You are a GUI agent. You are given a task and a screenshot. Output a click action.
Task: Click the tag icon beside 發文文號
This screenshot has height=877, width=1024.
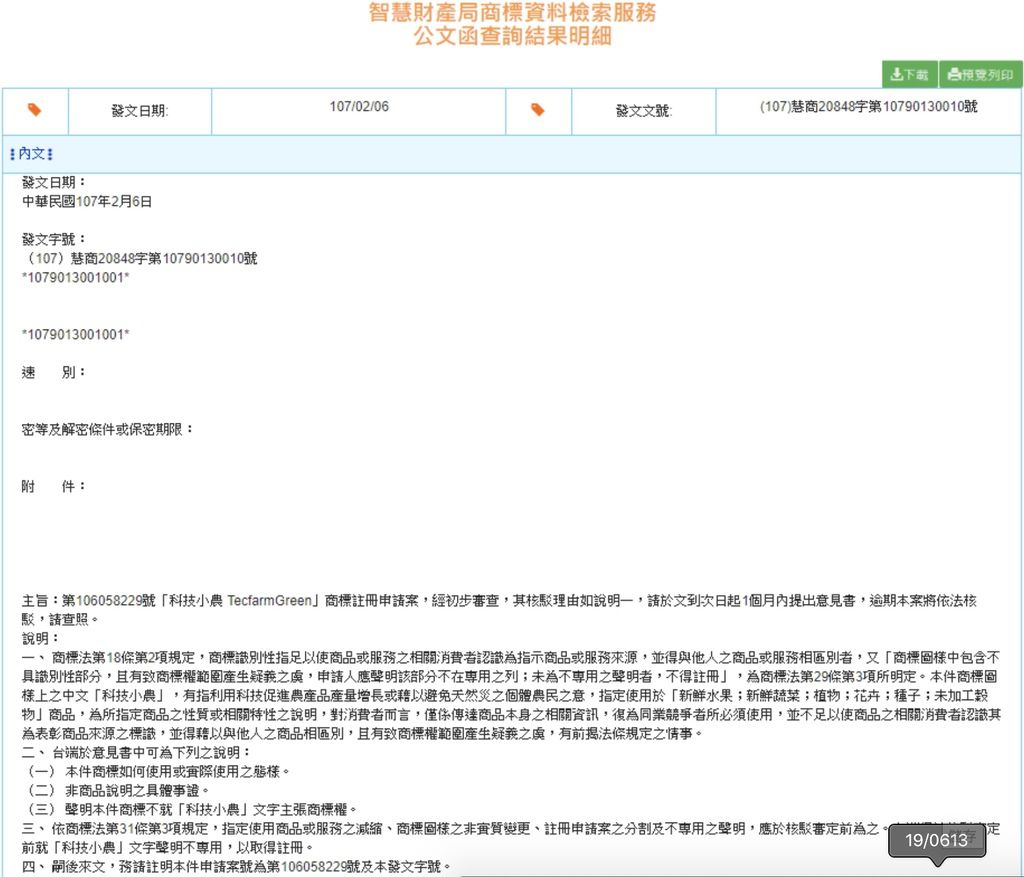[537, 110]
